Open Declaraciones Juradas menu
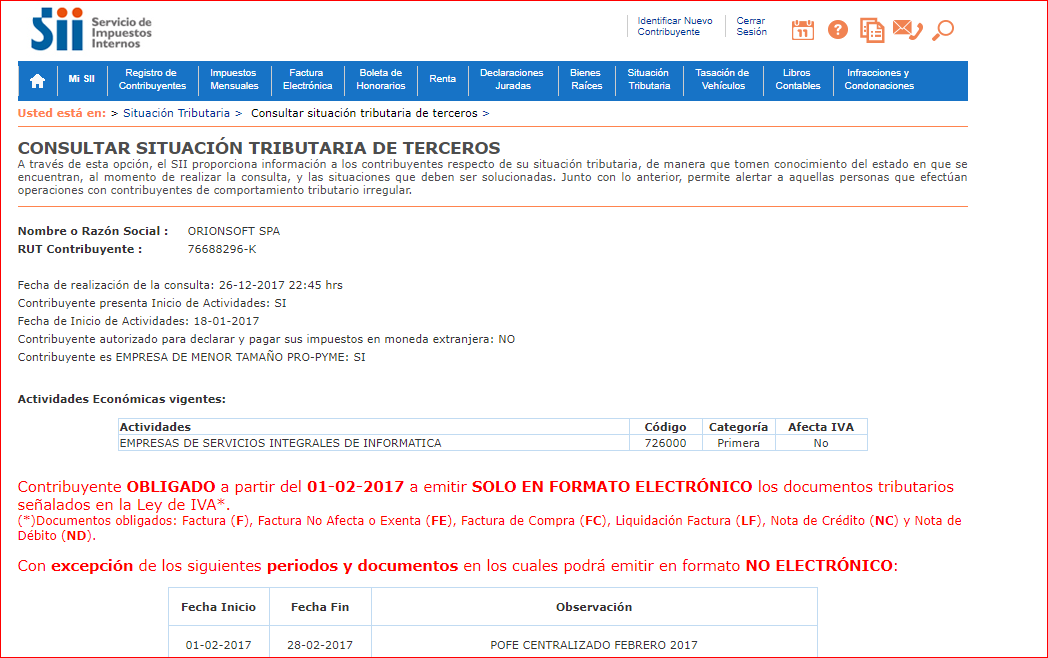This screenshot has height=658, width=1048. 512,79
